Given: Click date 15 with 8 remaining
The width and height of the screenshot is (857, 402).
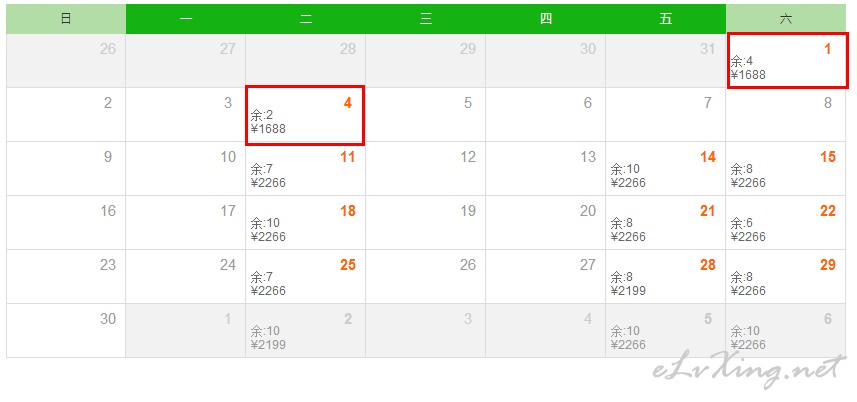Looking at the screenshot, I should 786,169.
